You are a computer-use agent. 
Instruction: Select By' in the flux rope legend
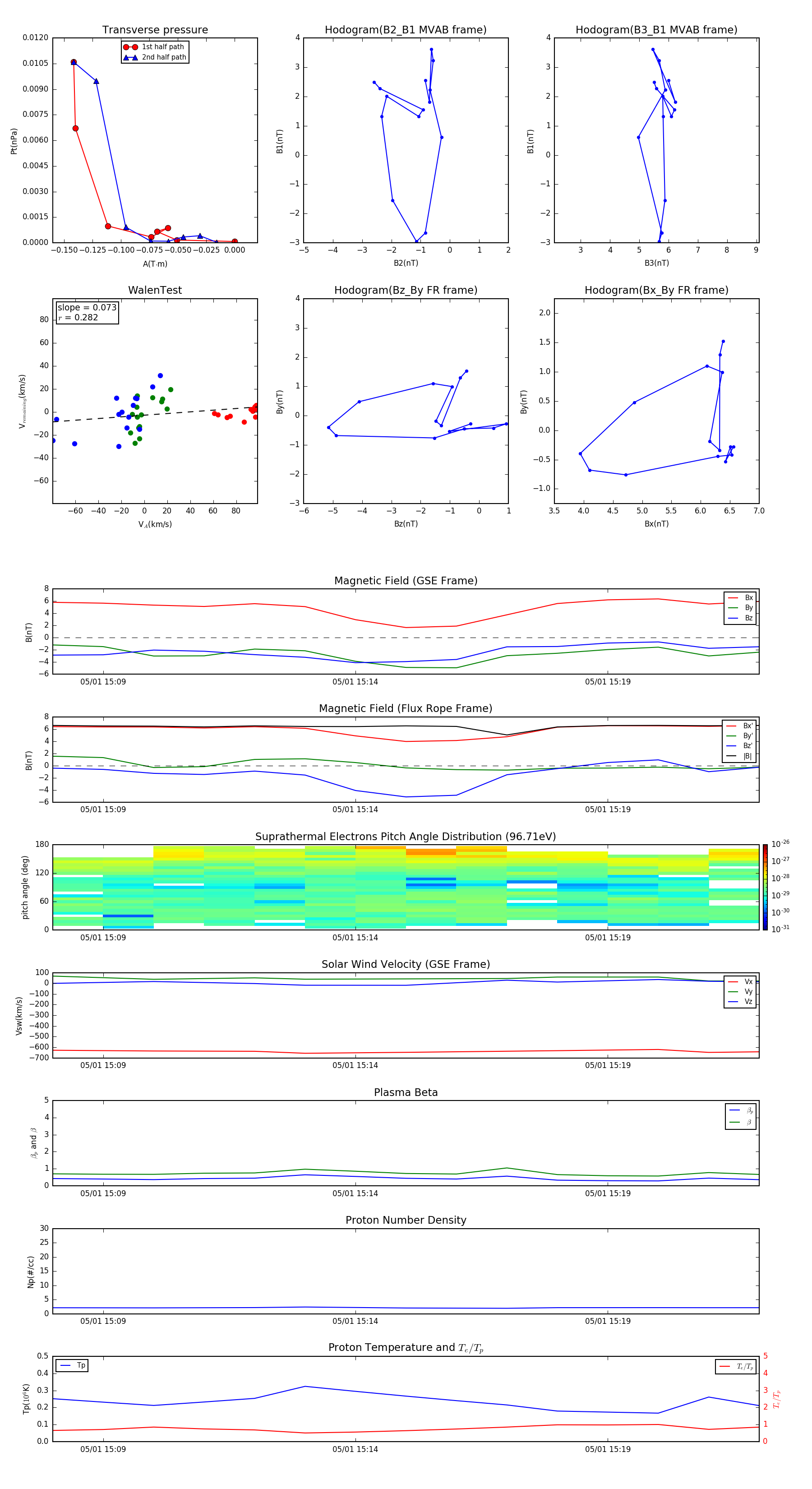tap(740, 736)
